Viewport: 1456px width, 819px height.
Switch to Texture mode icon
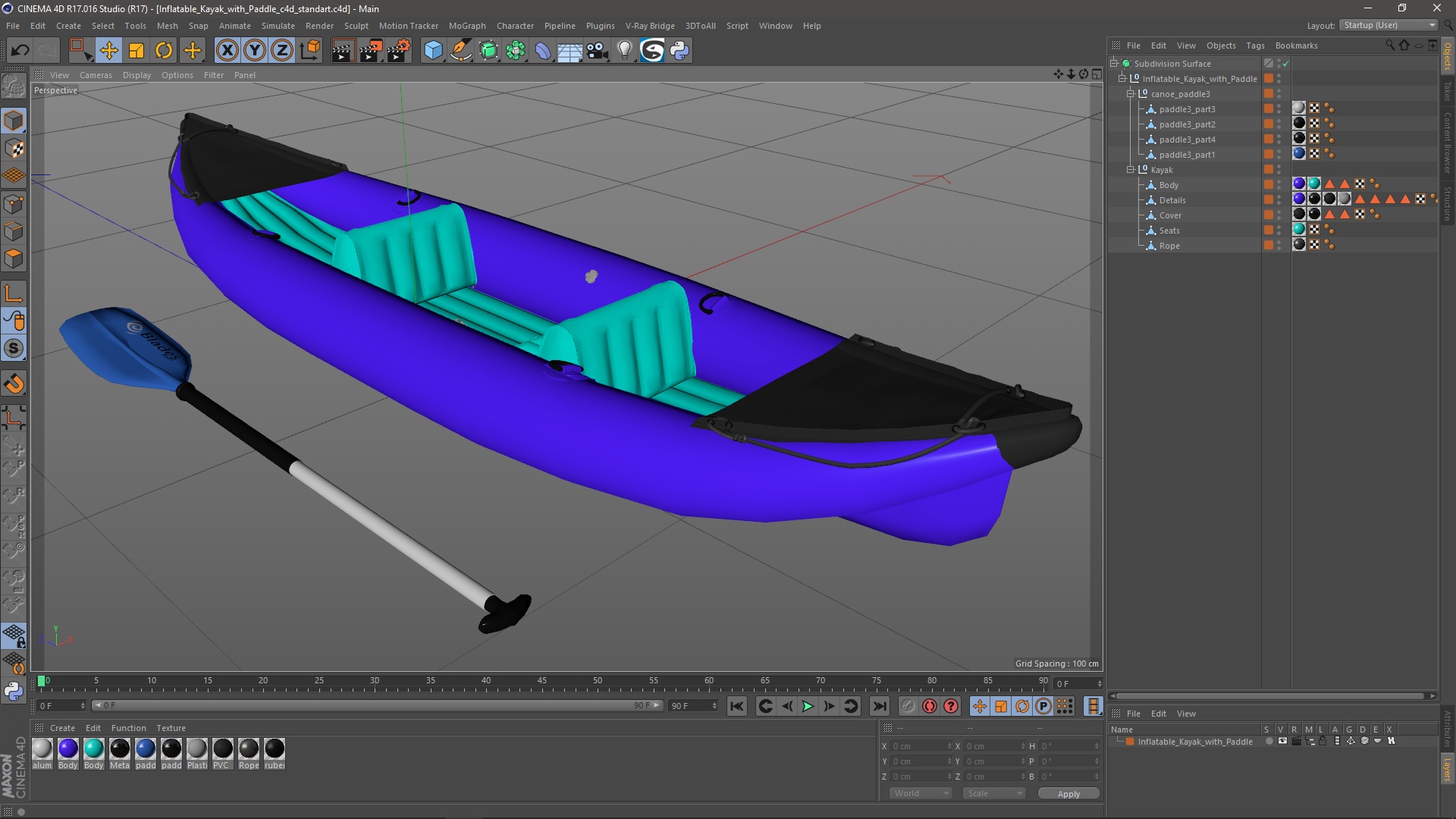[14, 149]
